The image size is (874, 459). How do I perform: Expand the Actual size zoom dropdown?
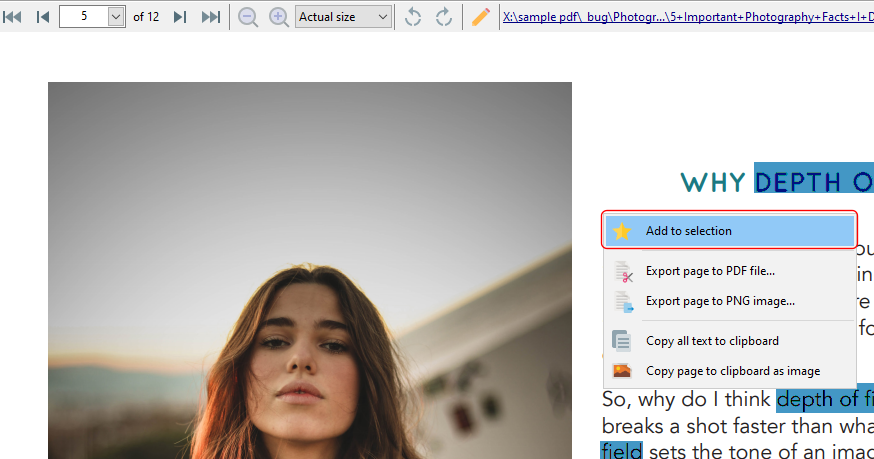click(x=382, y=17)
